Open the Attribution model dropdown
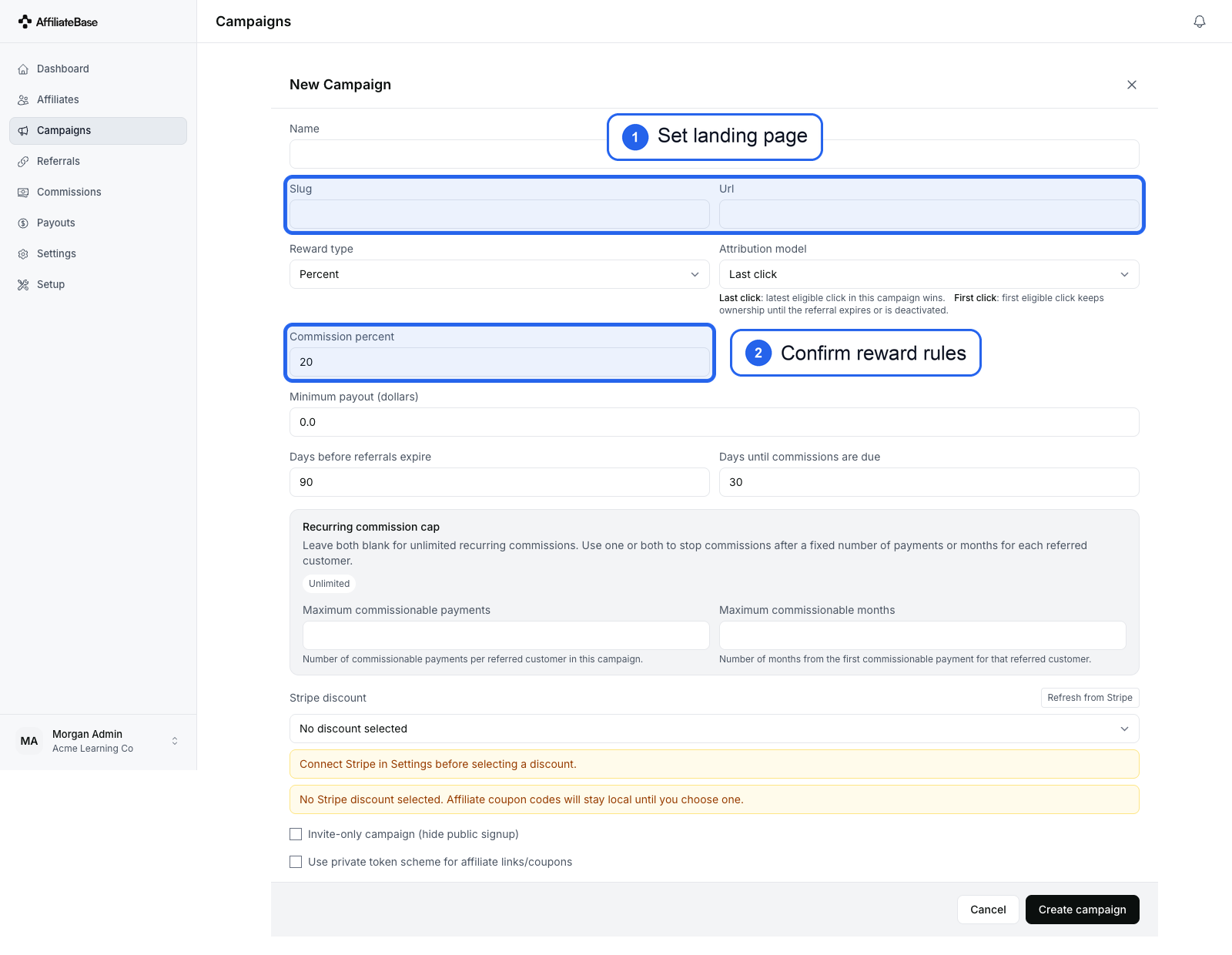 click(x=929, y=274)
